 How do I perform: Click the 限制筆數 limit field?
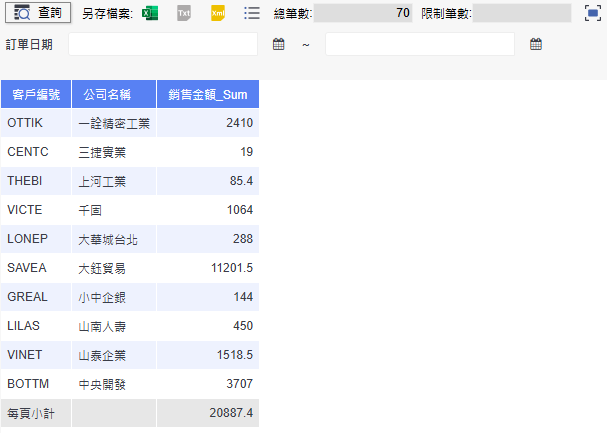pyautogui.click(x=521, y=13)
